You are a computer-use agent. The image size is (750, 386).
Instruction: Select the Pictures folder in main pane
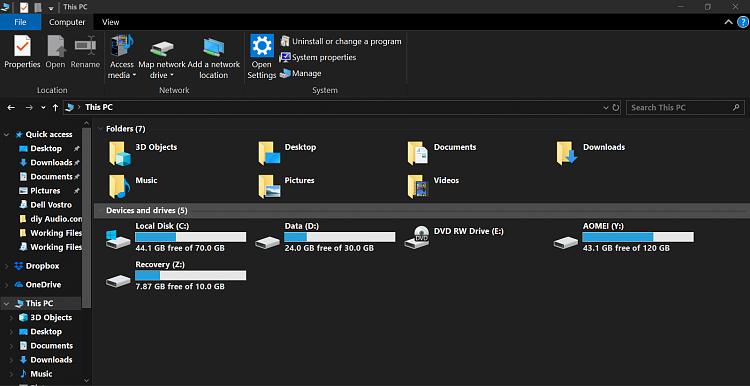[287, 187]
